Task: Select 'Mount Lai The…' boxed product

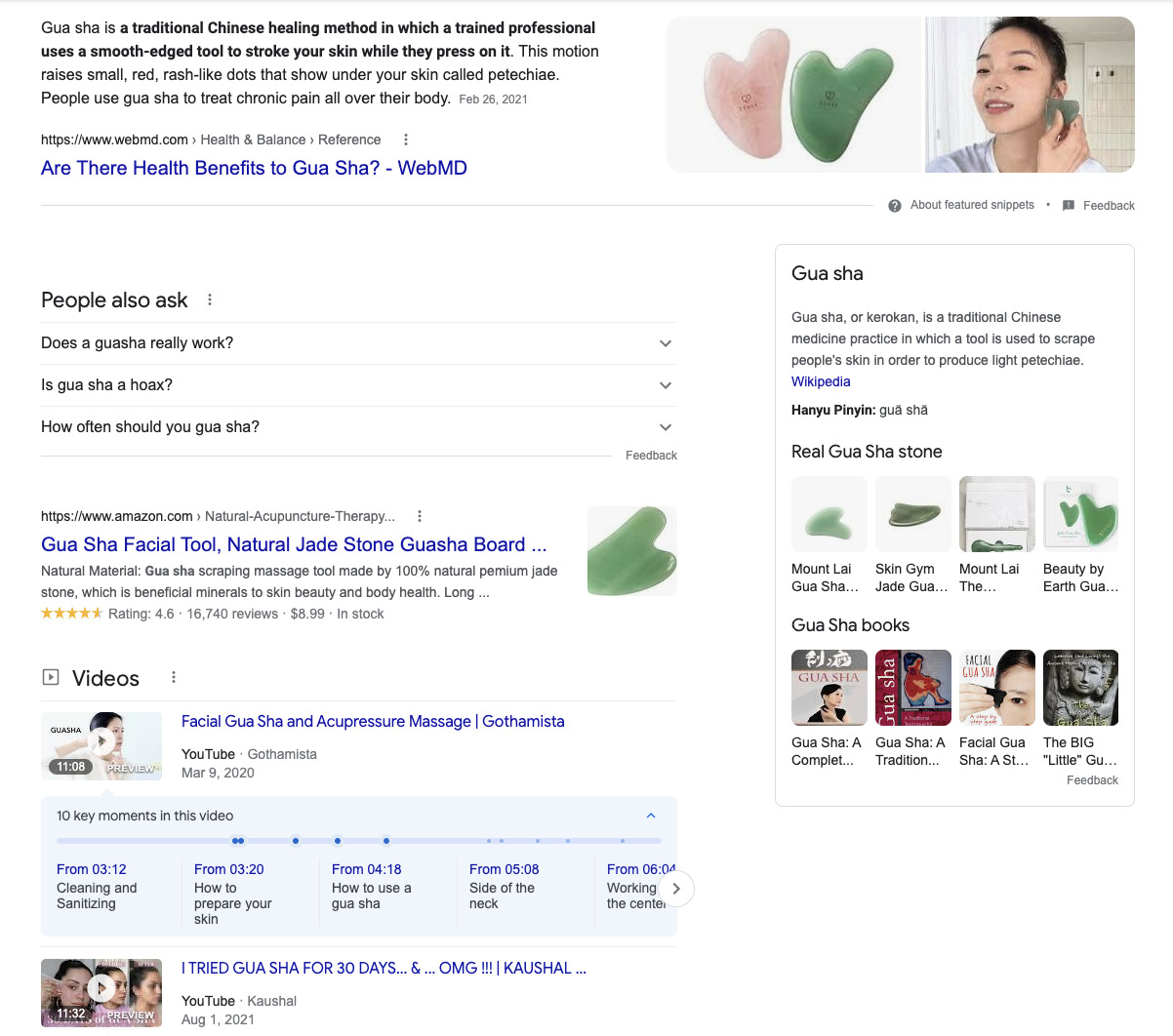Action: (x=996, y=535)
